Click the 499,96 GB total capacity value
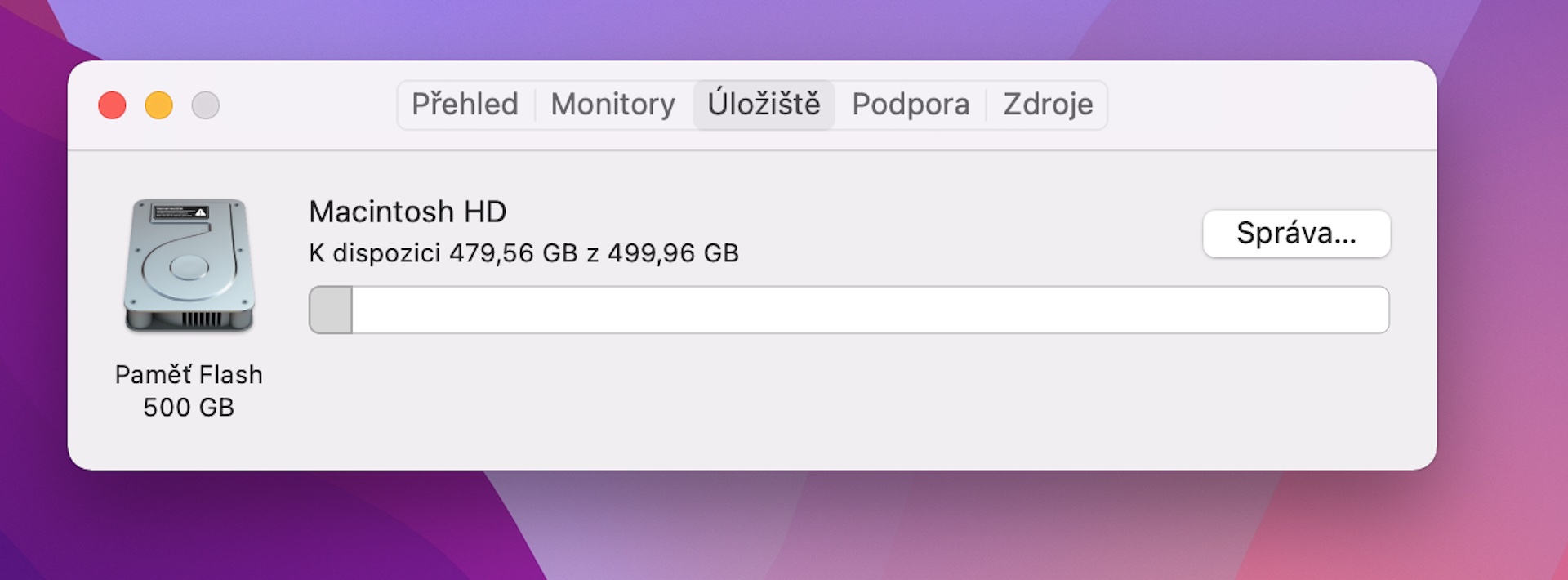The height and width of the screenshot is (580, 1568). click(673, 253)
